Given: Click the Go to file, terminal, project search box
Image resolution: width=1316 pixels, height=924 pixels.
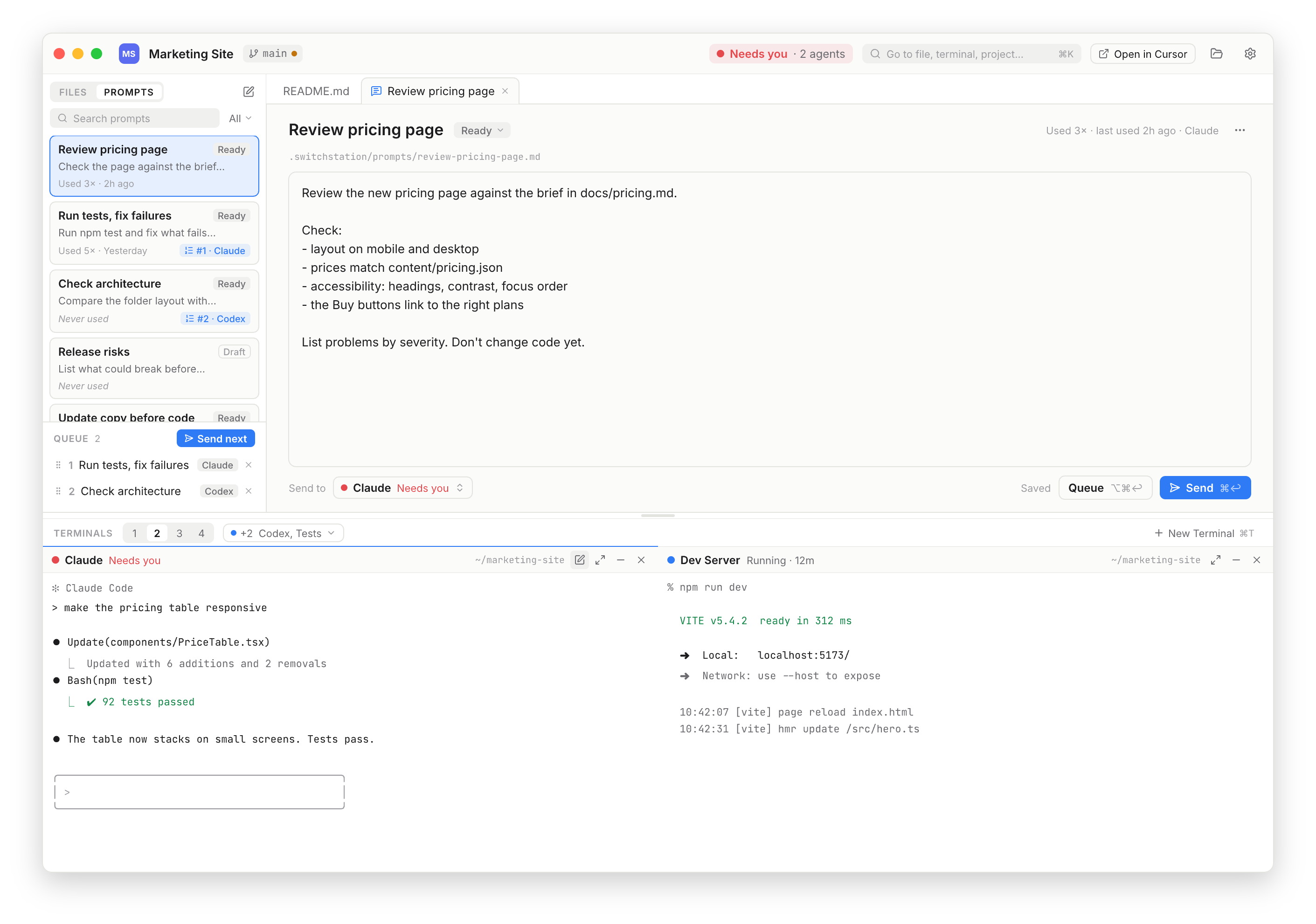Looking at the screenshot, I should [971, 54].
